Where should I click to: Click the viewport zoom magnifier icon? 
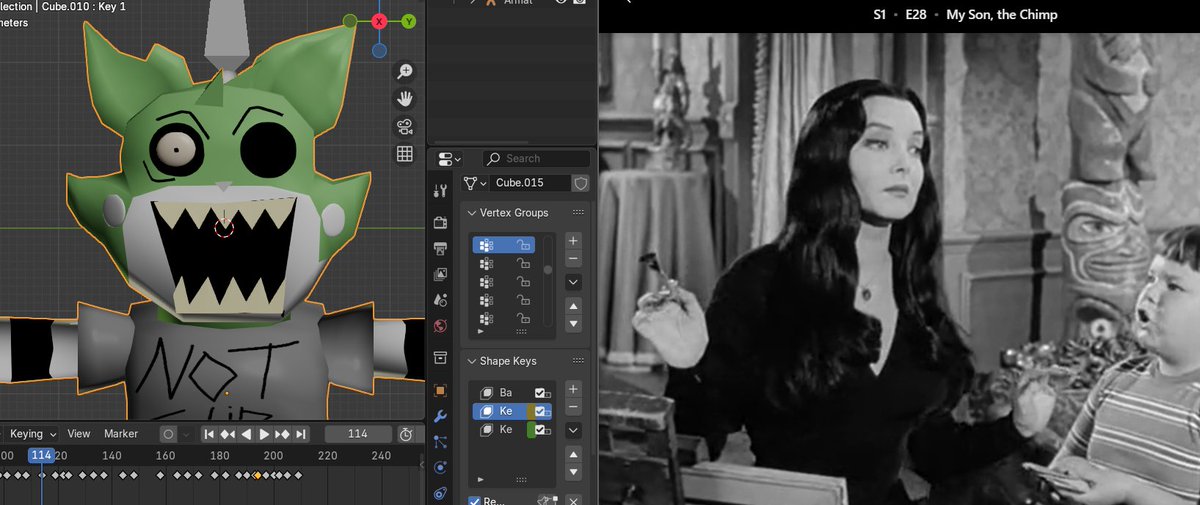405,72
